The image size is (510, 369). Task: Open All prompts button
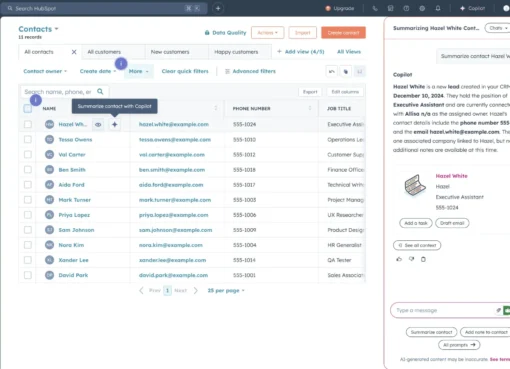[459, 345]
